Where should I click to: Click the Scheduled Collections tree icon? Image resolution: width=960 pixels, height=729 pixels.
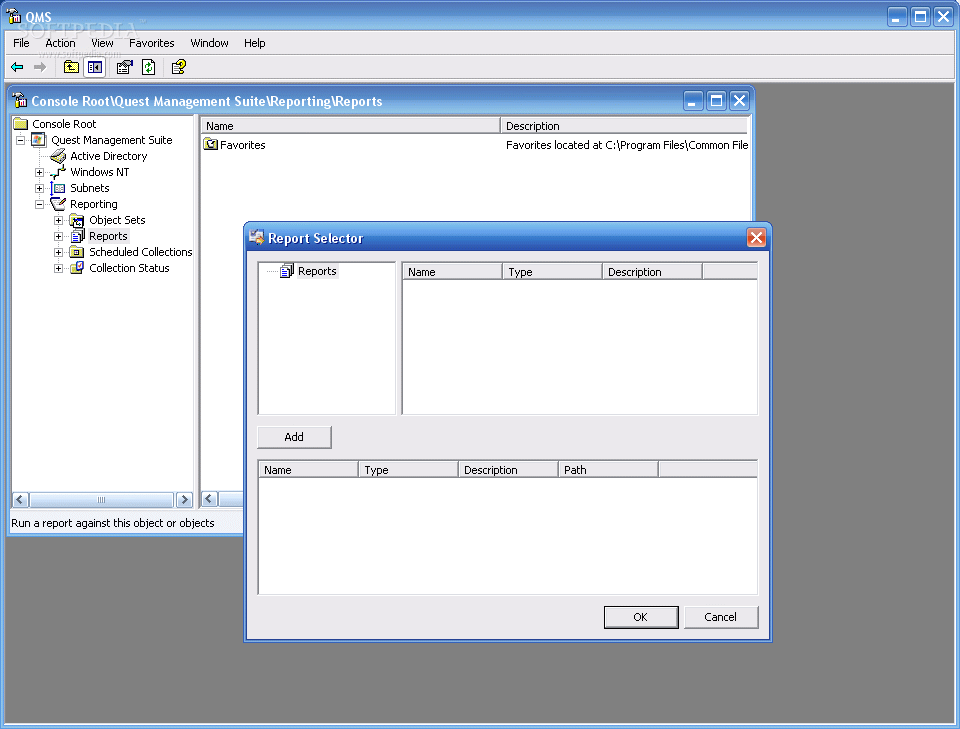click(77, 252)
